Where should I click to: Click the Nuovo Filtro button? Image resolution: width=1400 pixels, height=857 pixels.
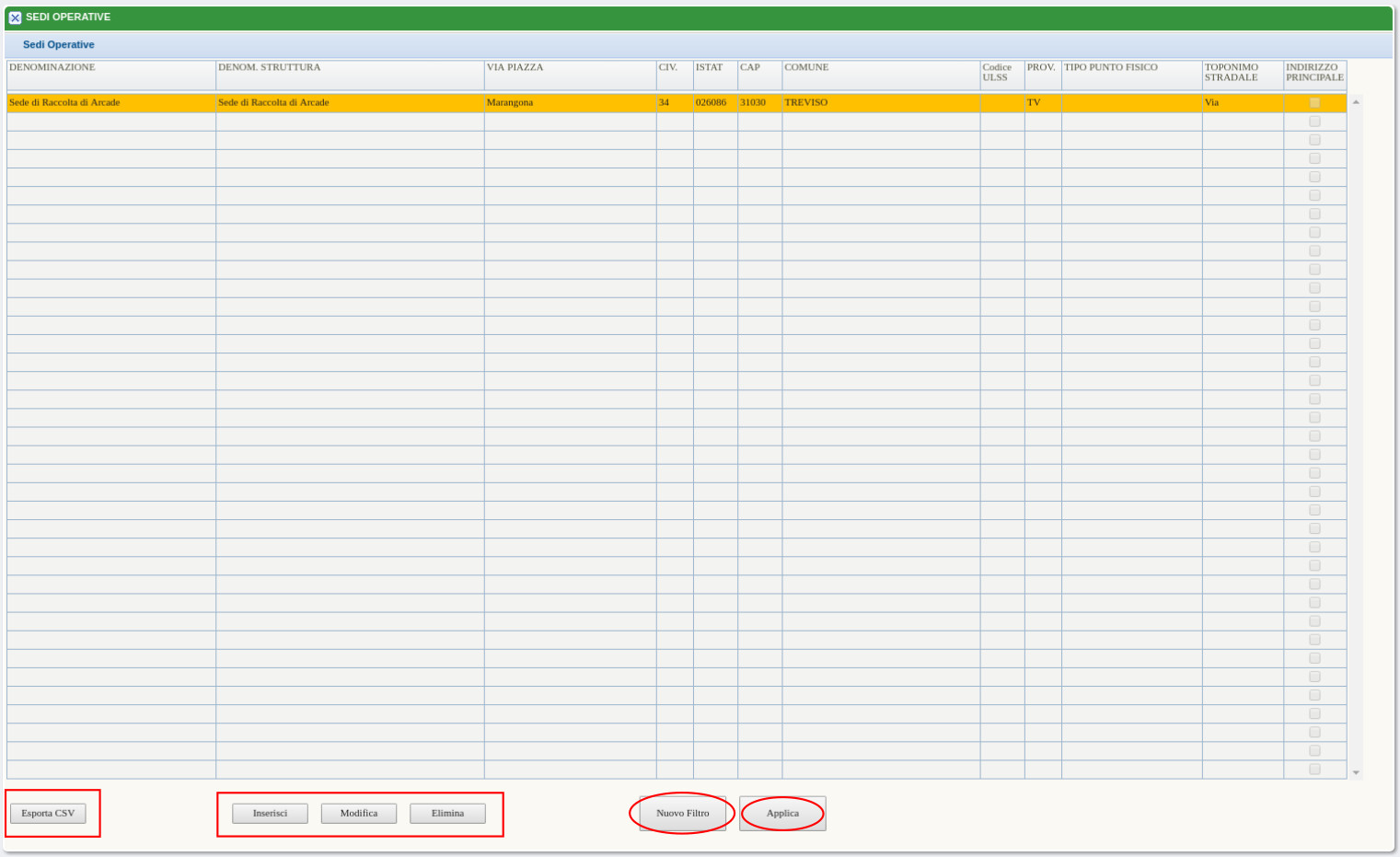point(682,814)
